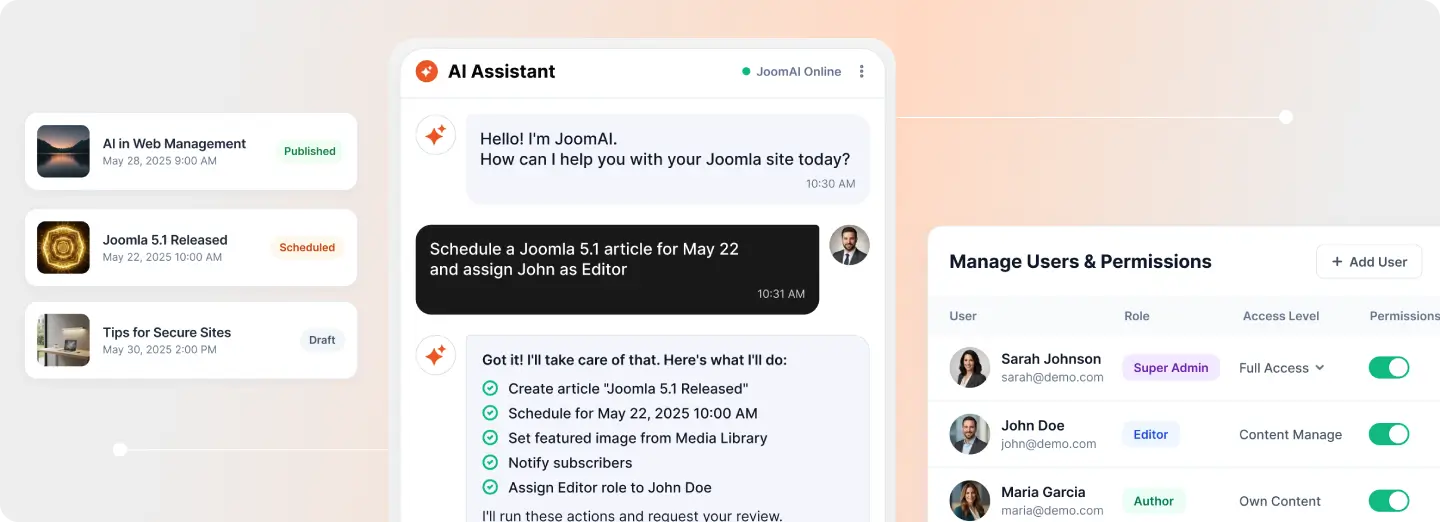
Task: Toggle permissions switch for Maria Garcia
Action: [x=1389, y=501]
